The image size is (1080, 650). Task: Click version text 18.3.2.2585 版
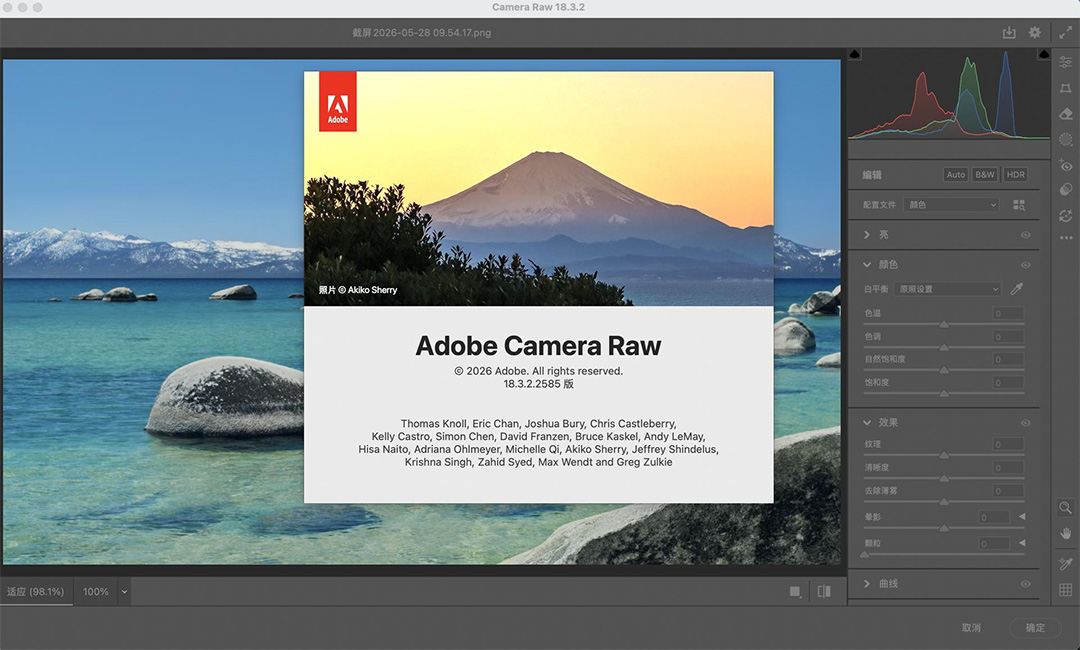click(539, 384)
